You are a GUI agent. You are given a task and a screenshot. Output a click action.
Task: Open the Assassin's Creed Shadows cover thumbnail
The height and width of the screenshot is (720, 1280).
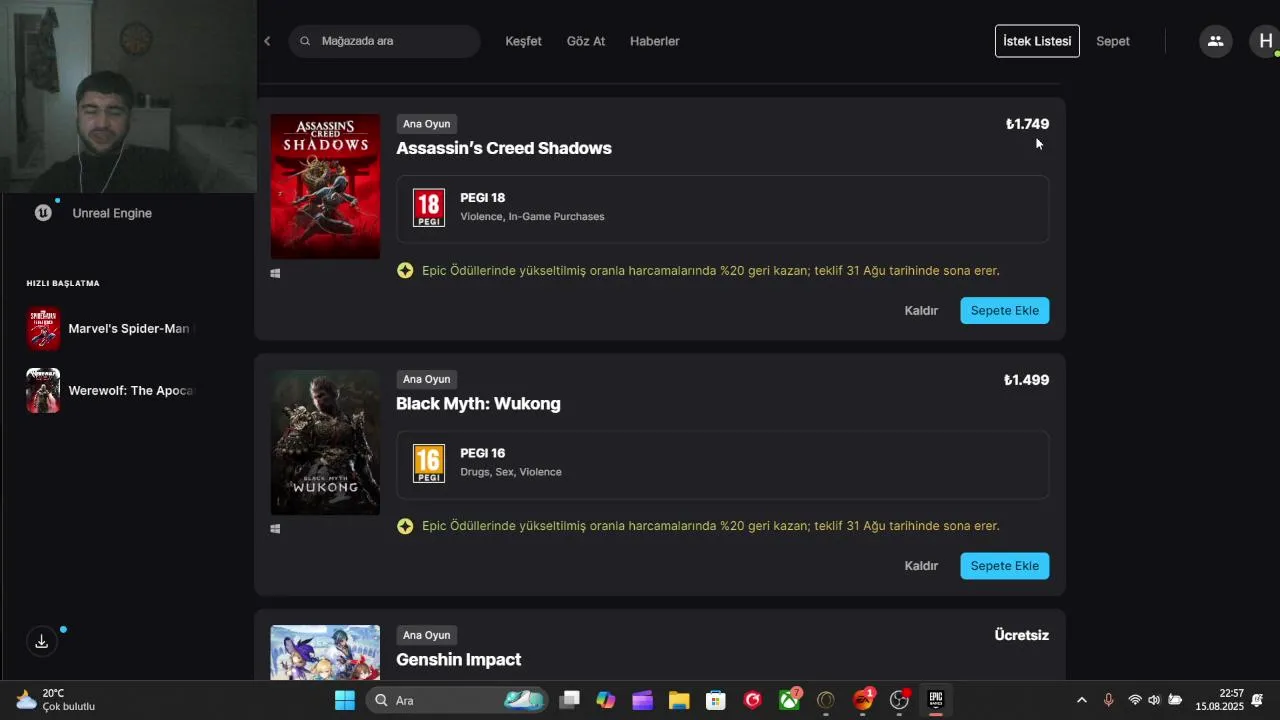point(325,186)
